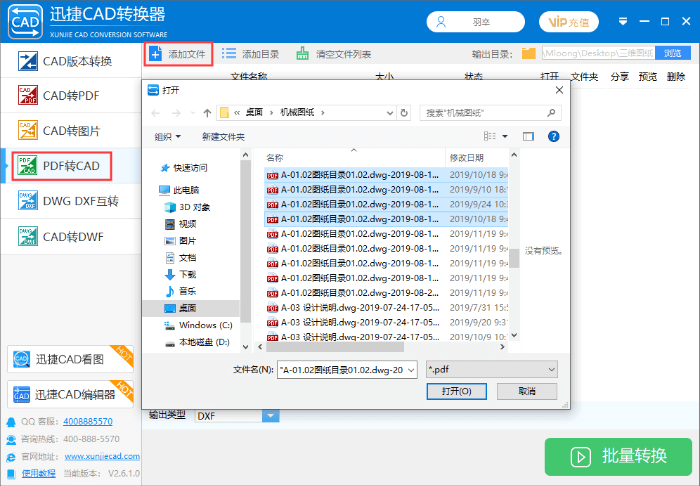
Task: Click the 取消 button
Action: point(527,391)
